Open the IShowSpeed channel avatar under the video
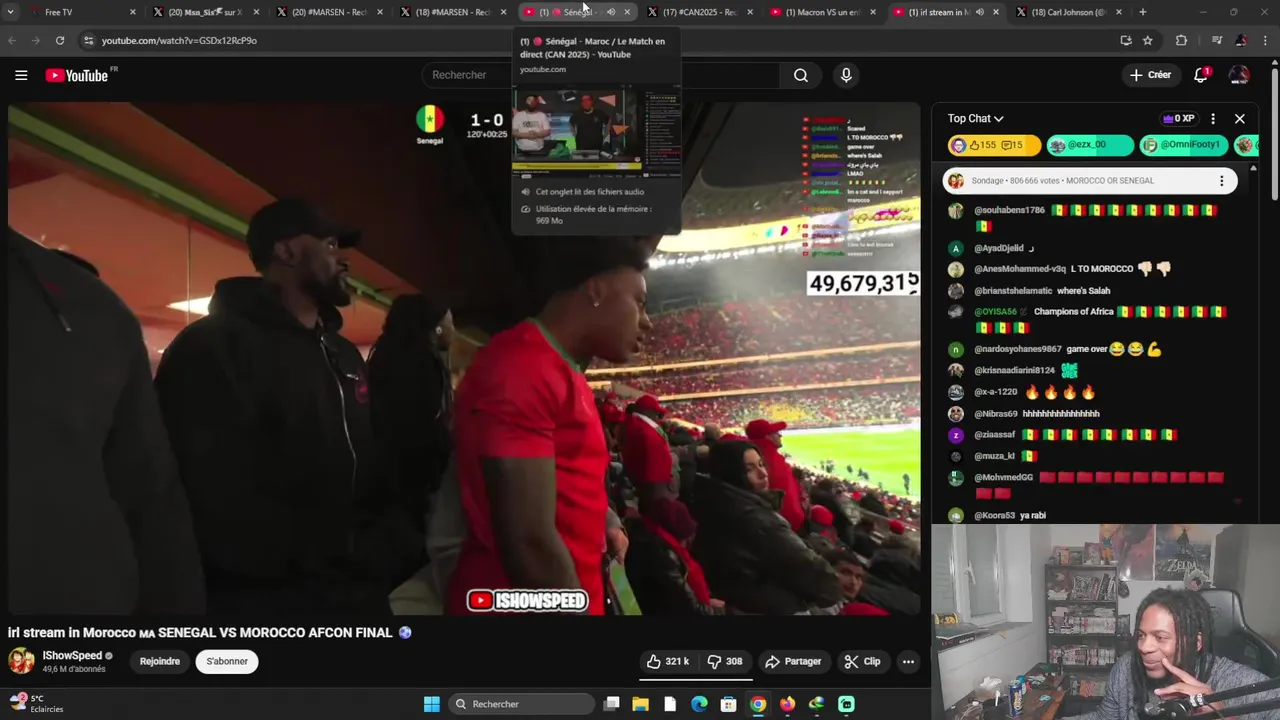 21,661
